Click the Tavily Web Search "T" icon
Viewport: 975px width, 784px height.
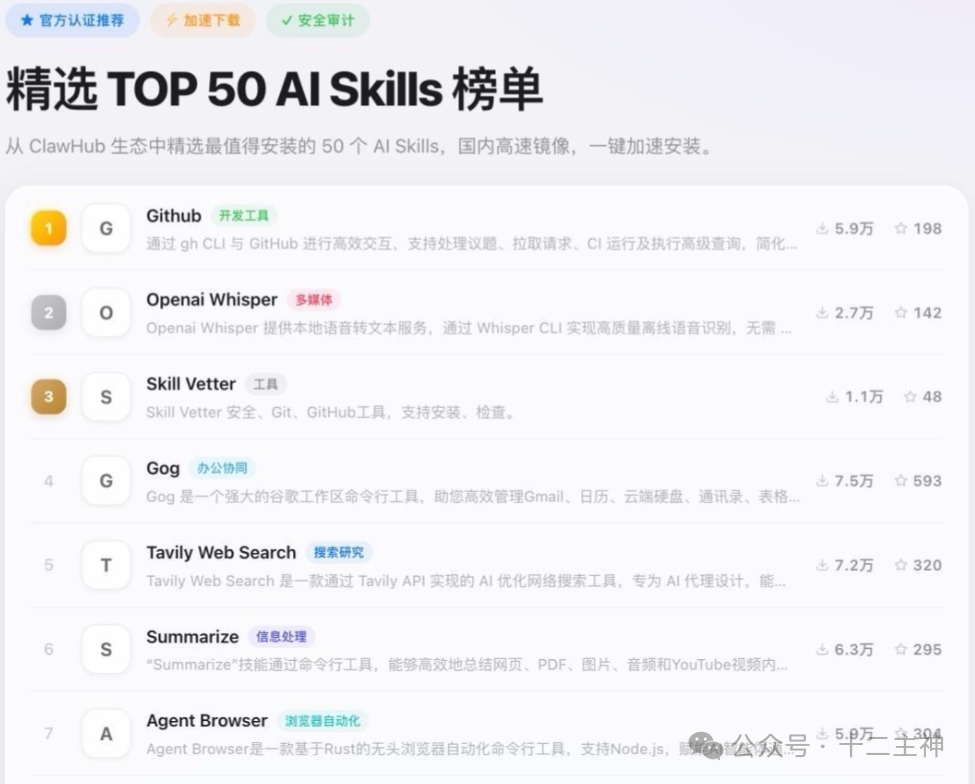105,564
